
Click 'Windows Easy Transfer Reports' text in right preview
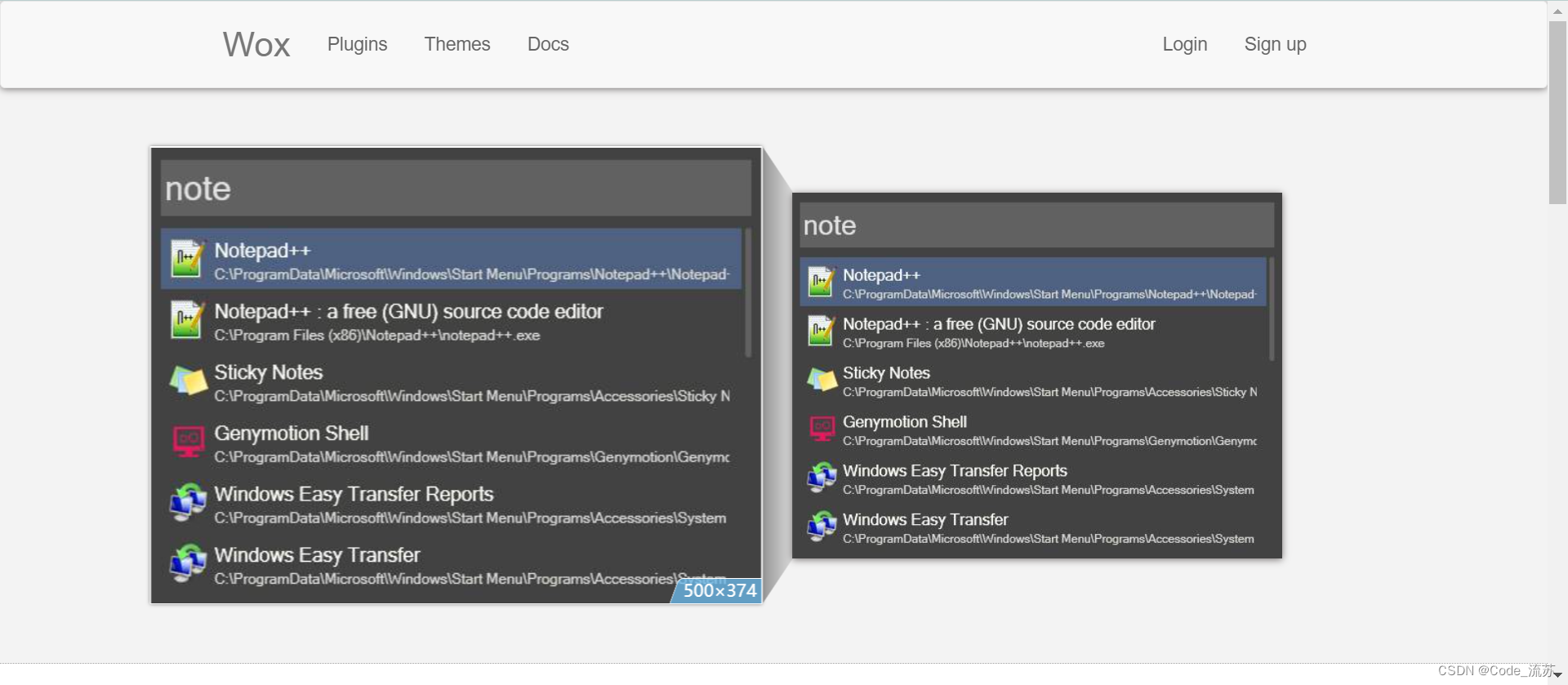point(955,471)
